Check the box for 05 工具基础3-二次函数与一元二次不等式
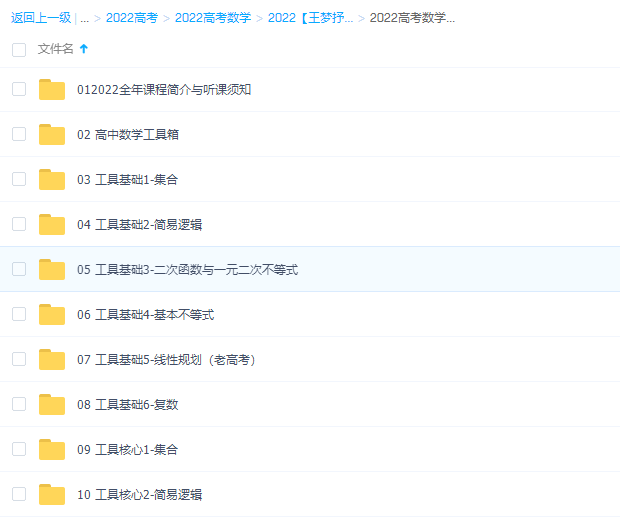The height and width of the screenshot is (529, 620). pyautogui.click(x=19, y=269)
